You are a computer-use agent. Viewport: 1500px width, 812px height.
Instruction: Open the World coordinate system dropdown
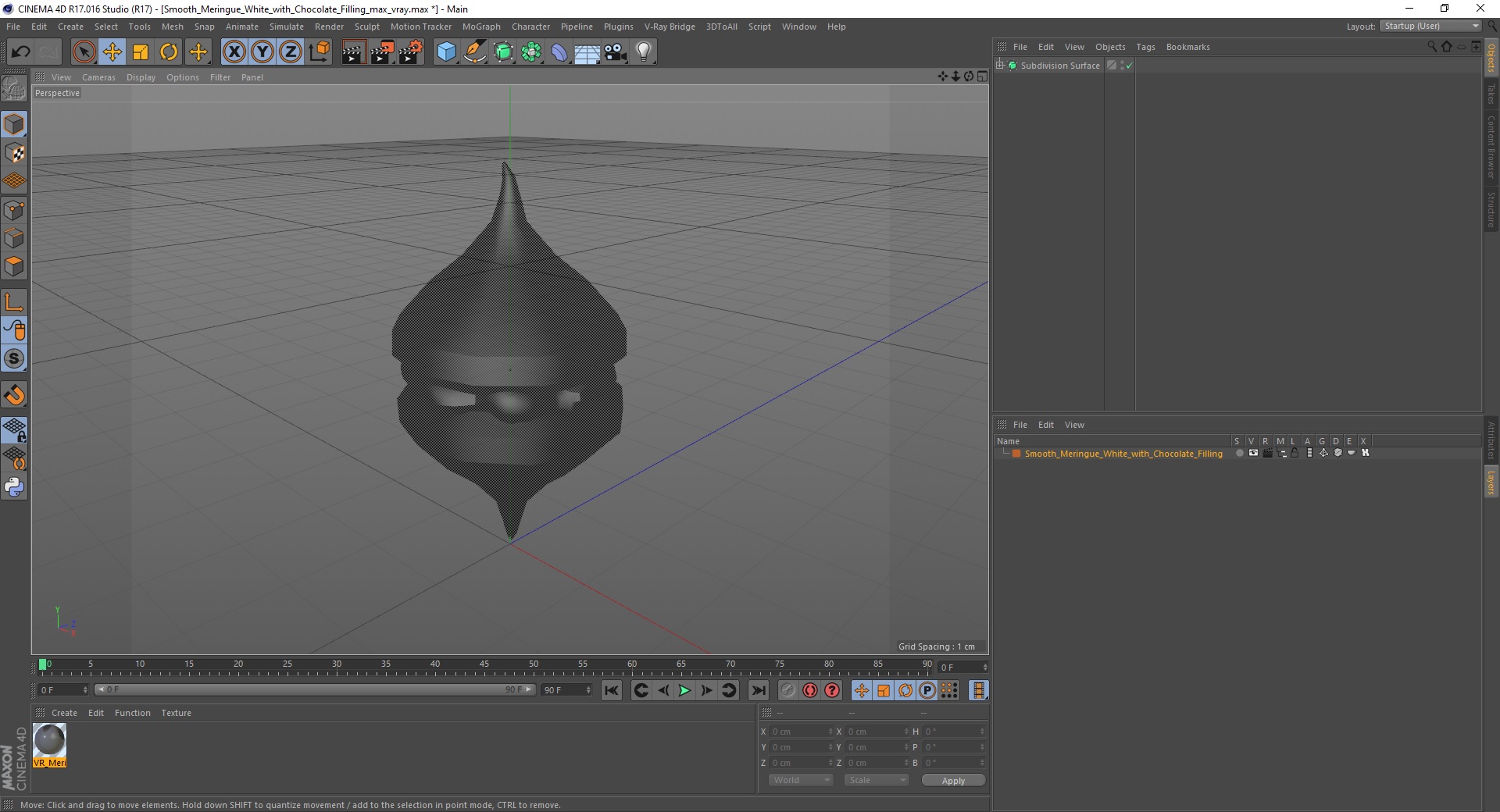(801, 780)
